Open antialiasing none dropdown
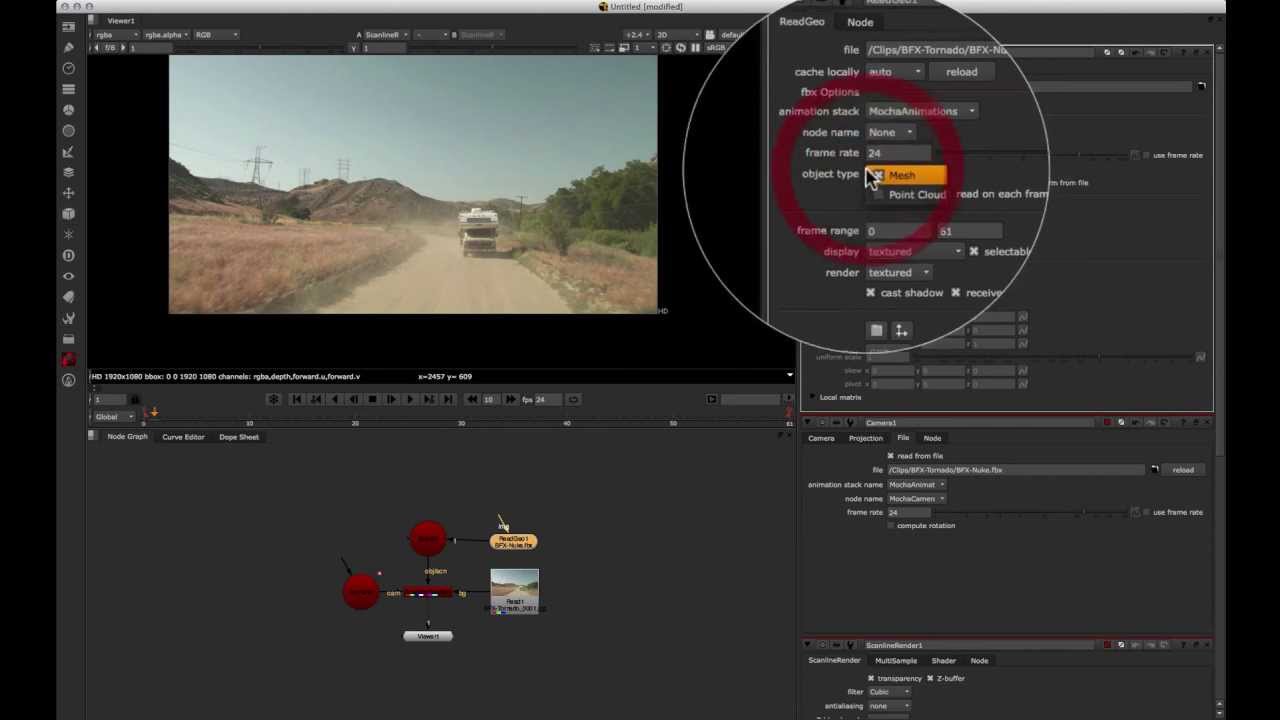The image size is (1280, 720). pyautogui.click(x=888, y=706)
